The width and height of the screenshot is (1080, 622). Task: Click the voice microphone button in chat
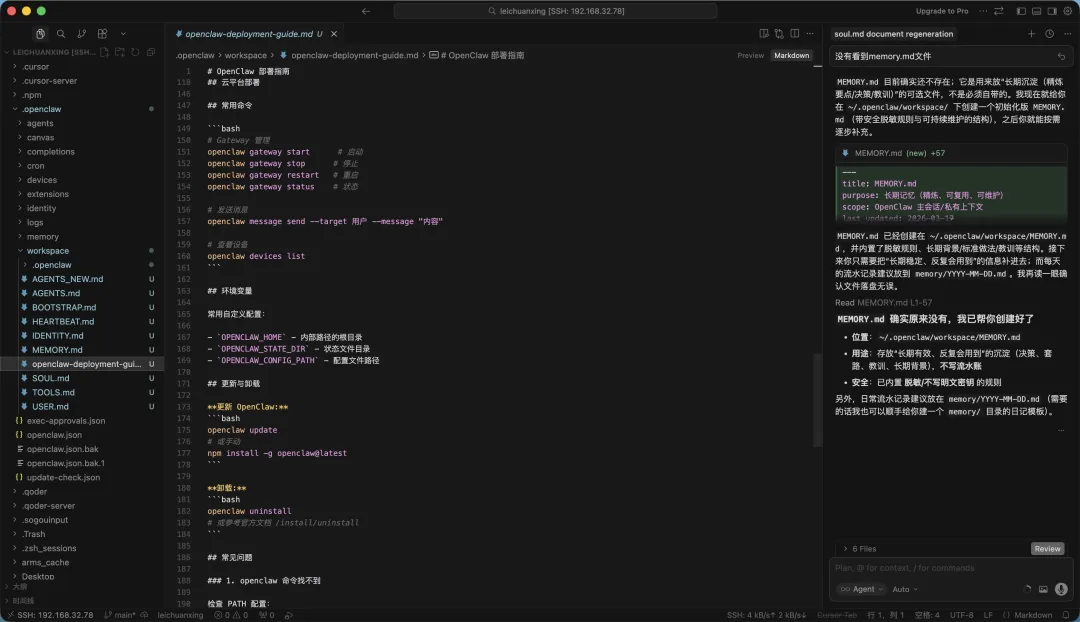[x=1061, y=590]
